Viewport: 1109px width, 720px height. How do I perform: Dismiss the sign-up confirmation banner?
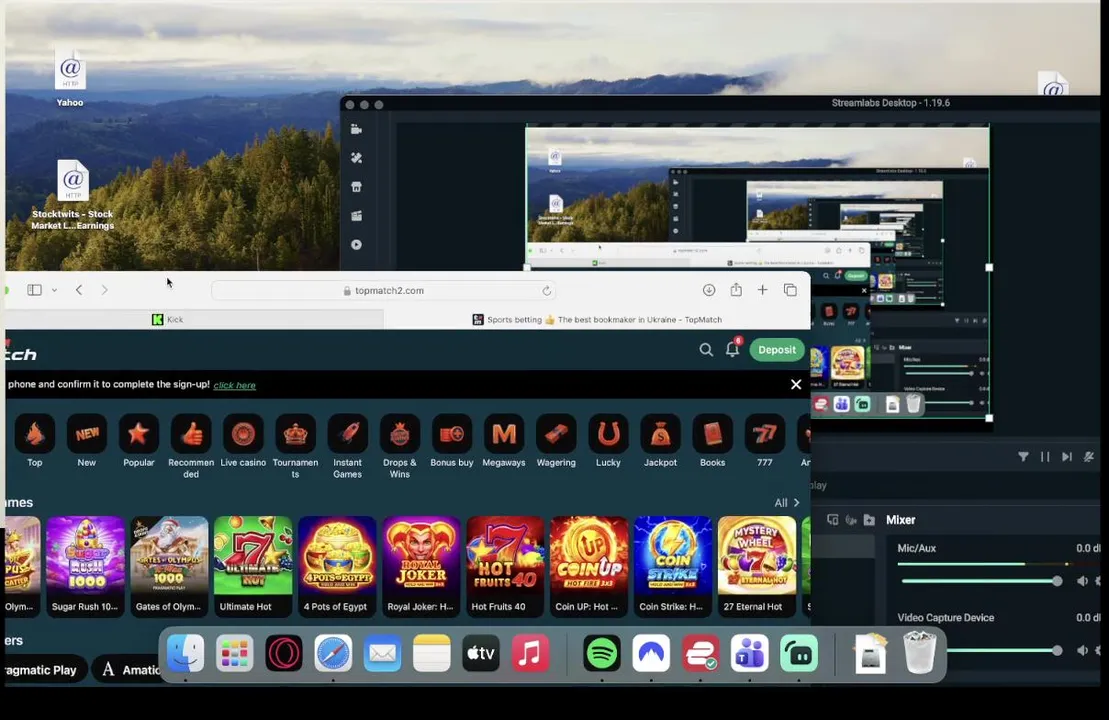click(x=796, y=384)
